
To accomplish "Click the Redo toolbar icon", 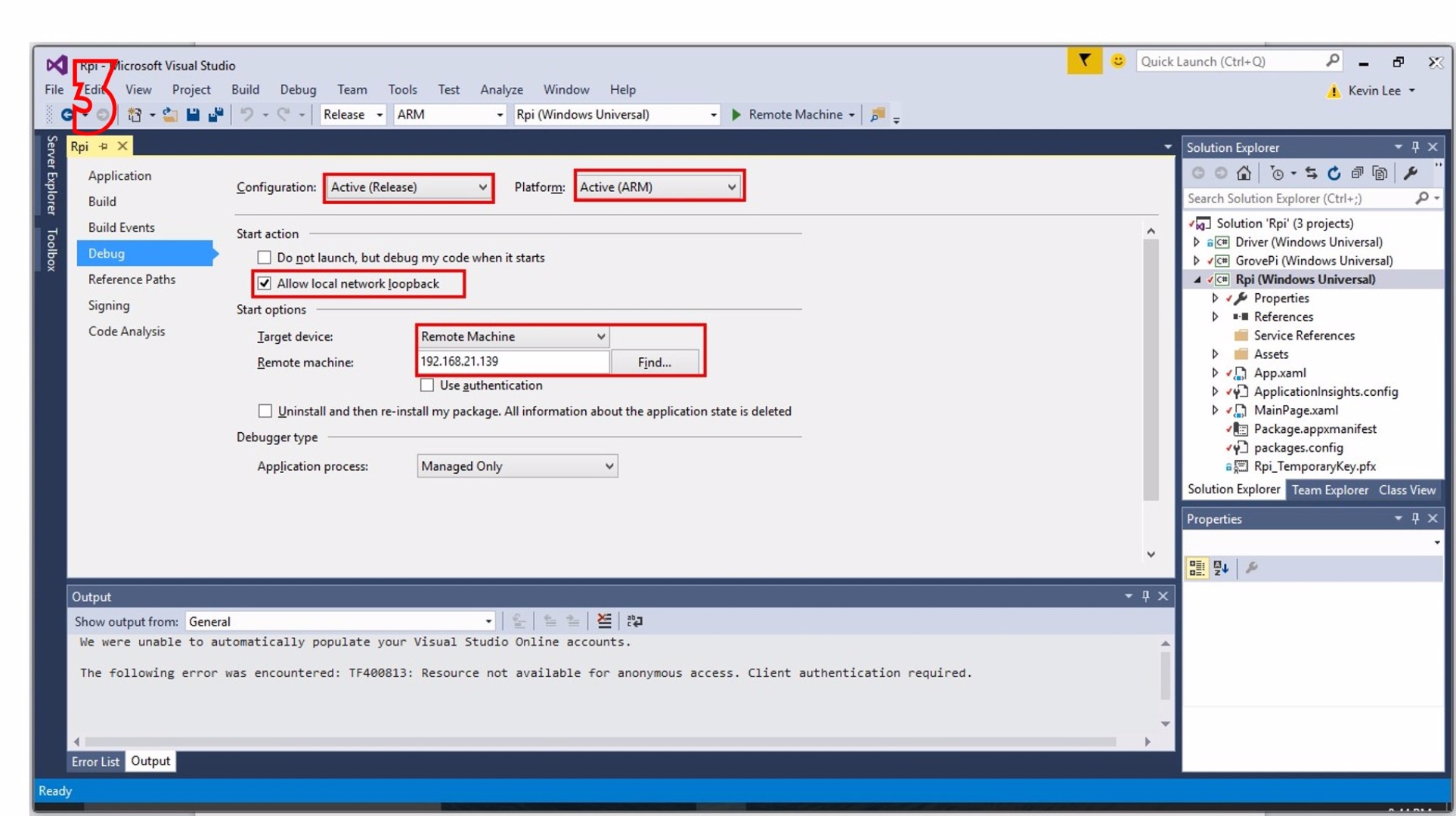I will [283, 115].
